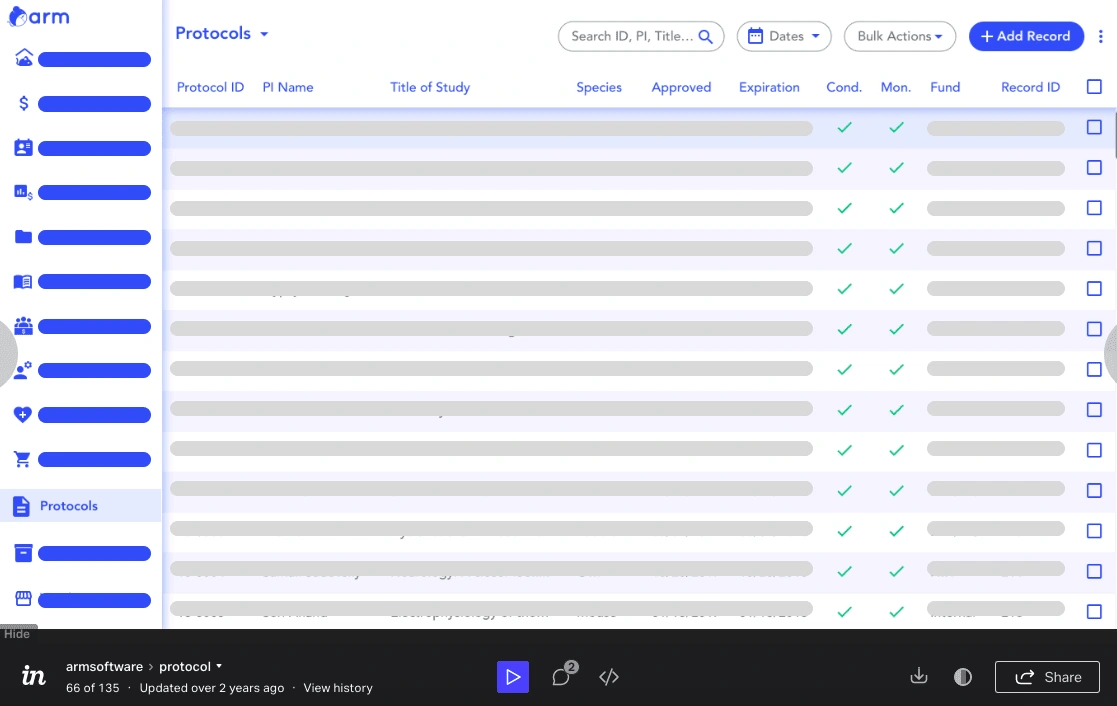Click the '66 of 135' screen counter
Viewport: 1117px width, 706px height.
point(93,687)
